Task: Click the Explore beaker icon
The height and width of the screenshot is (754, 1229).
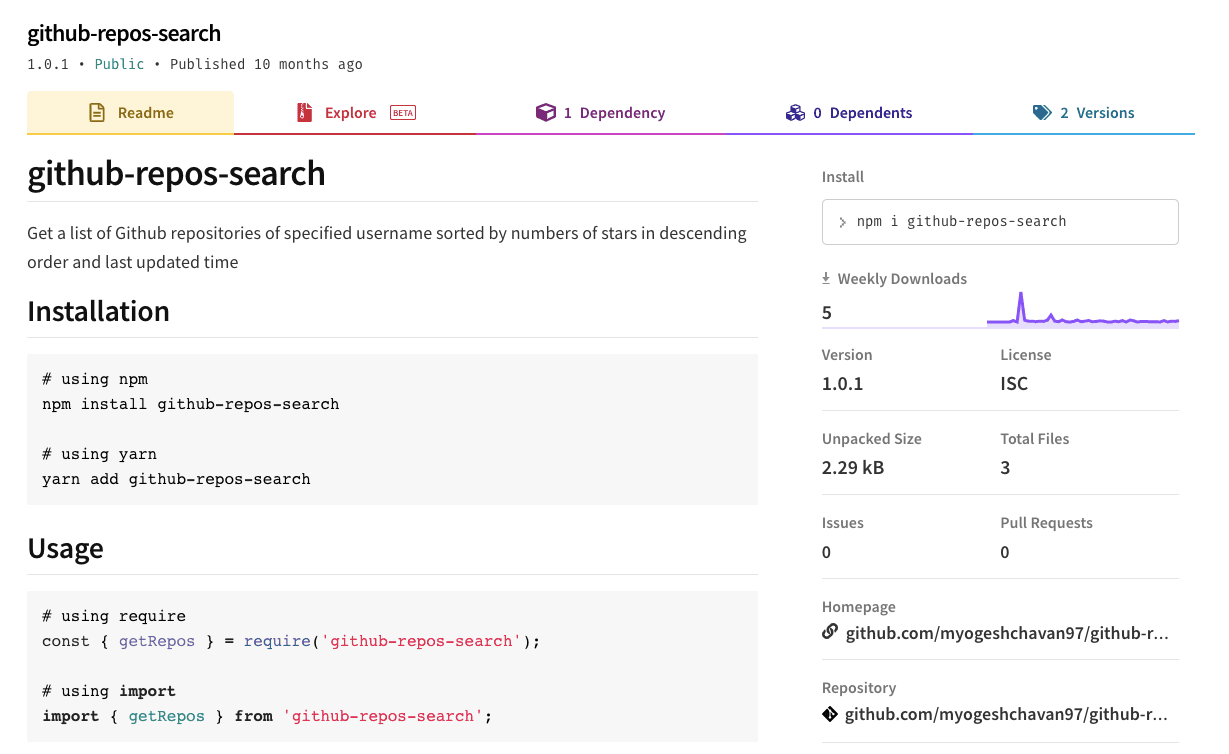Action: point(305,112)
